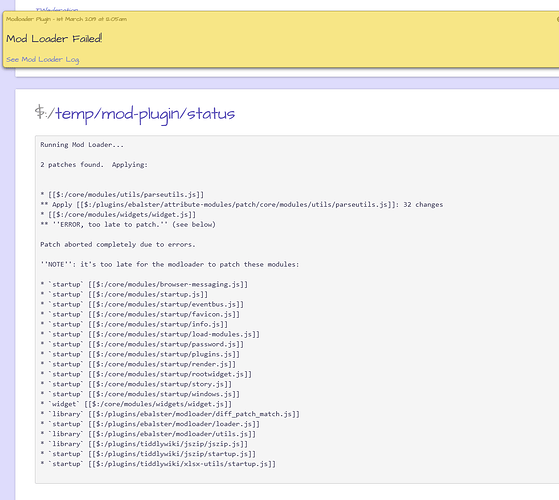
Task: Click the Patch aborted completely message
Action: coord(118,244)
